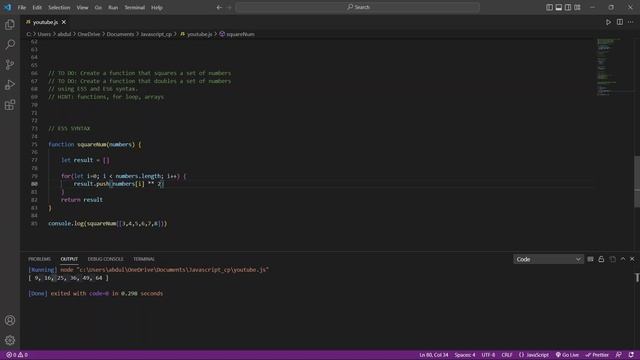Open the Run menu

click(x=113, y=7)
